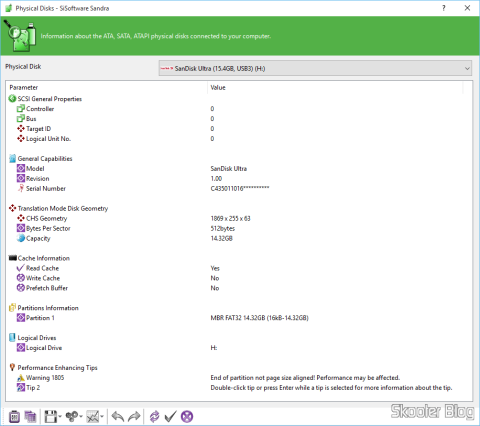
Task: Click the forward arrow toolbar icon
Action: 134,416
